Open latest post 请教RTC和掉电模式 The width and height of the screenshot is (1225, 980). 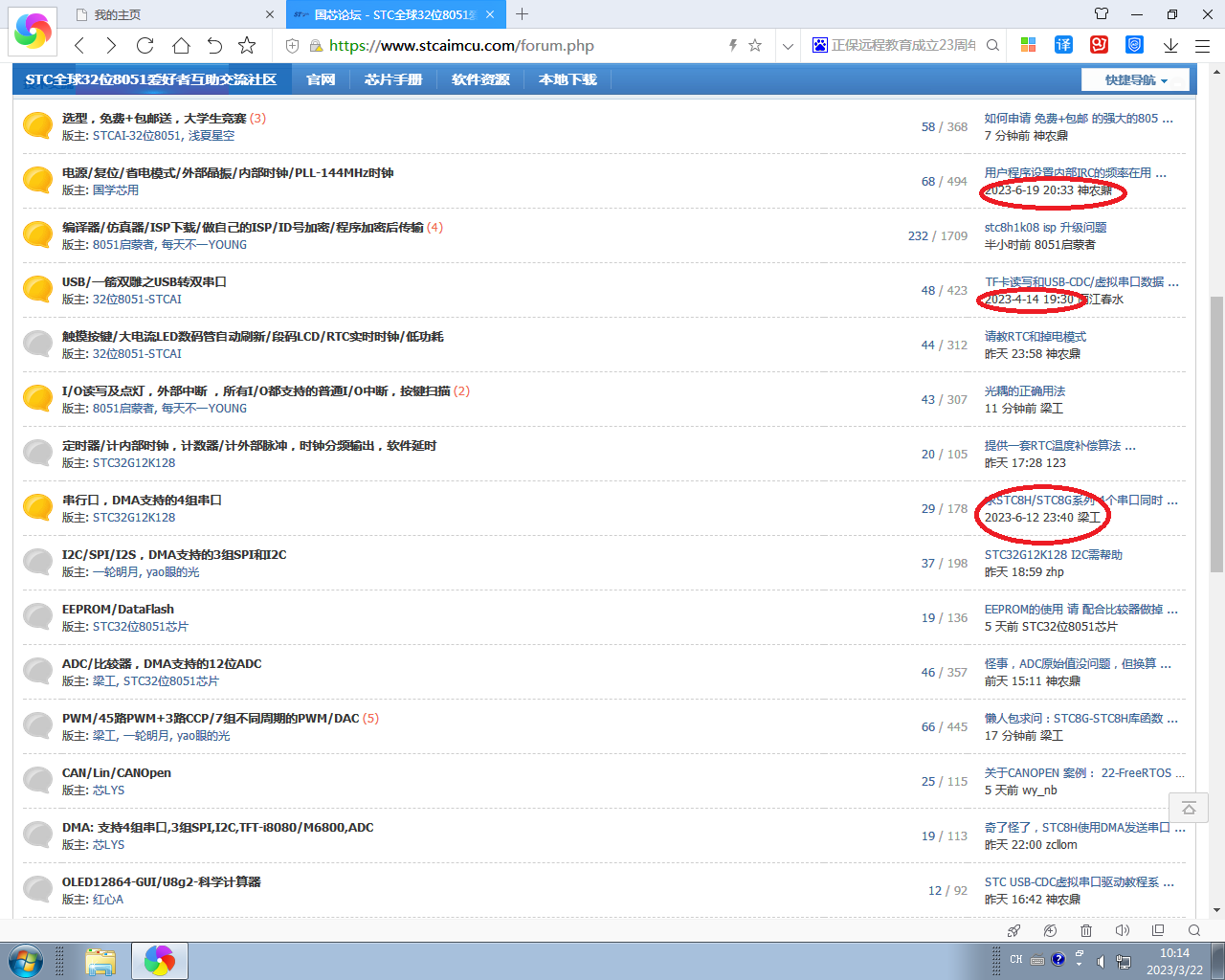[x=1036, y=336]
